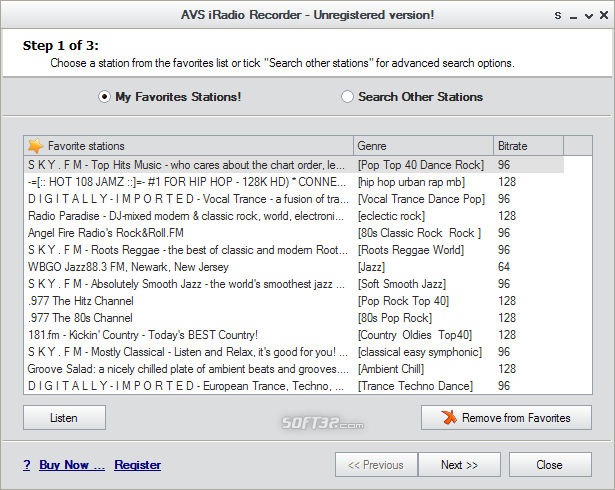The image size is (615, 490).
Task: Click Remove from Favorites button
Action: pos(506,418)
